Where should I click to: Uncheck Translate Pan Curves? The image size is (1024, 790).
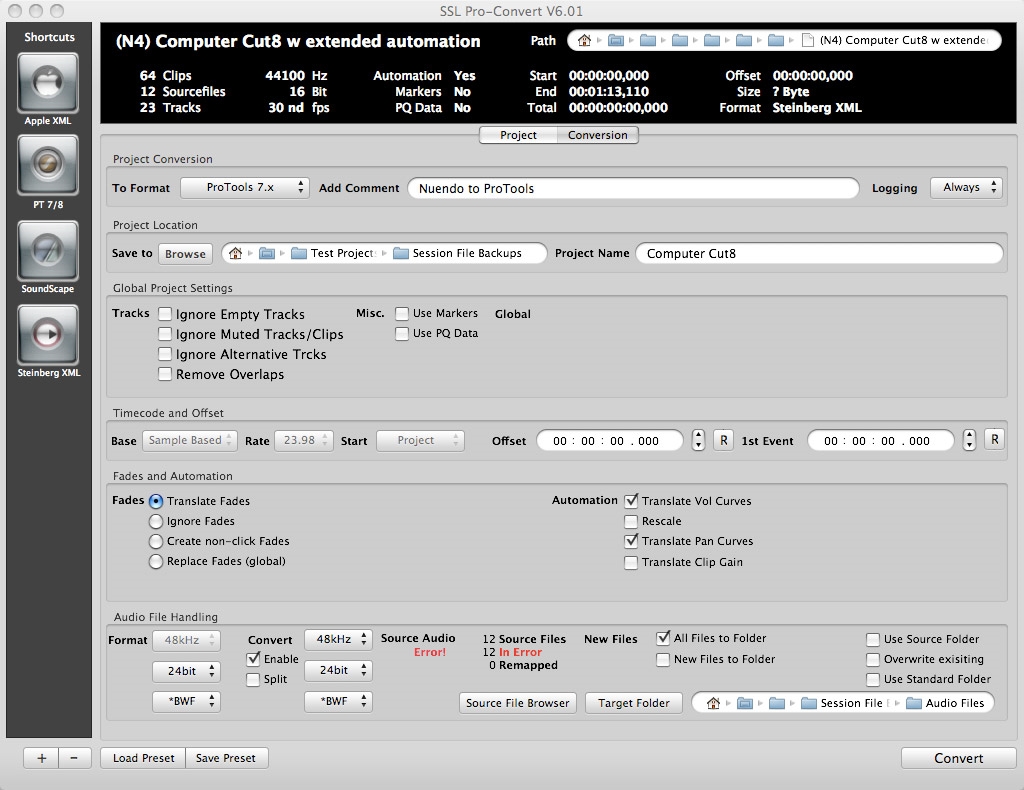click(x=631, y=541)
